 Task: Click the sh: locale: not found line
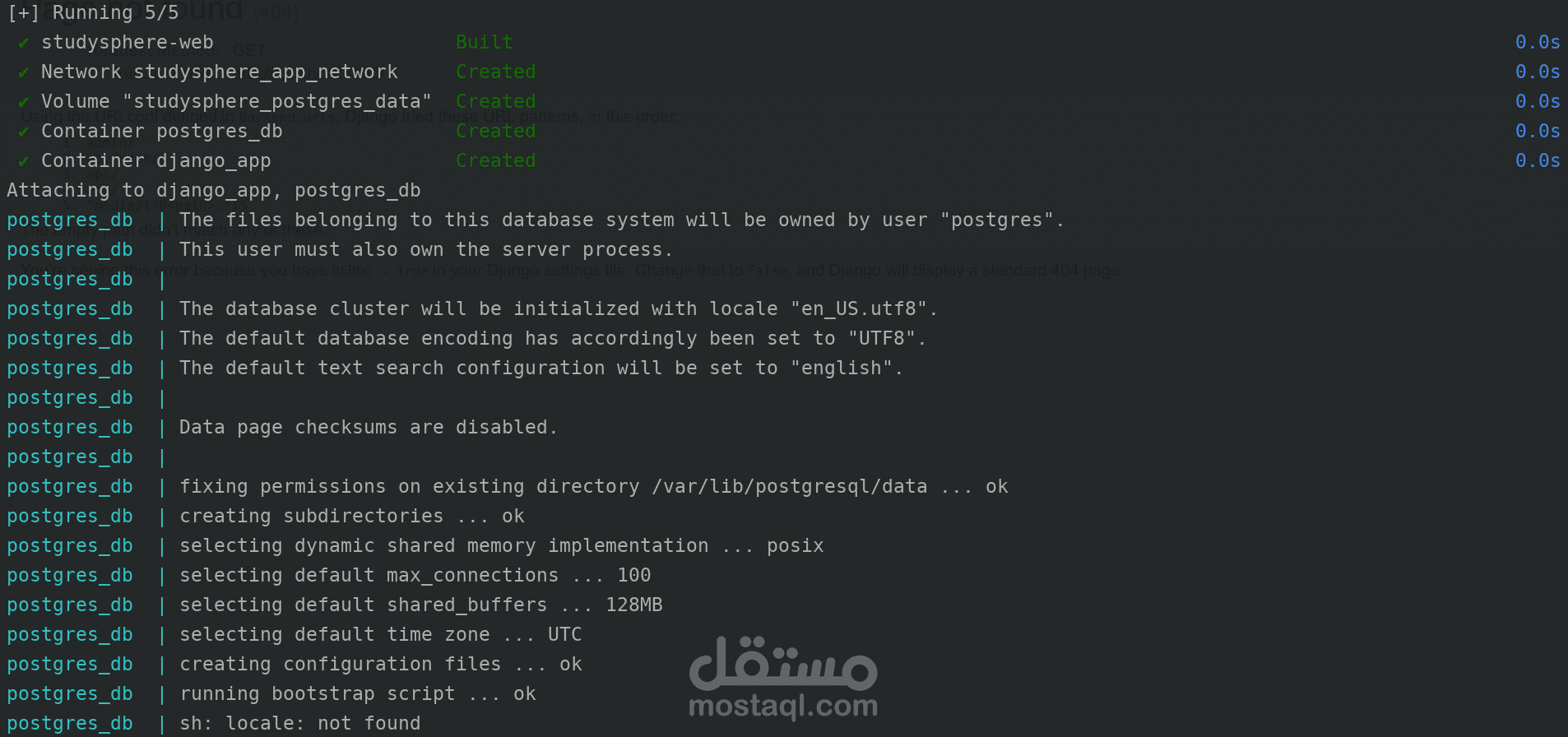(300, 724)
